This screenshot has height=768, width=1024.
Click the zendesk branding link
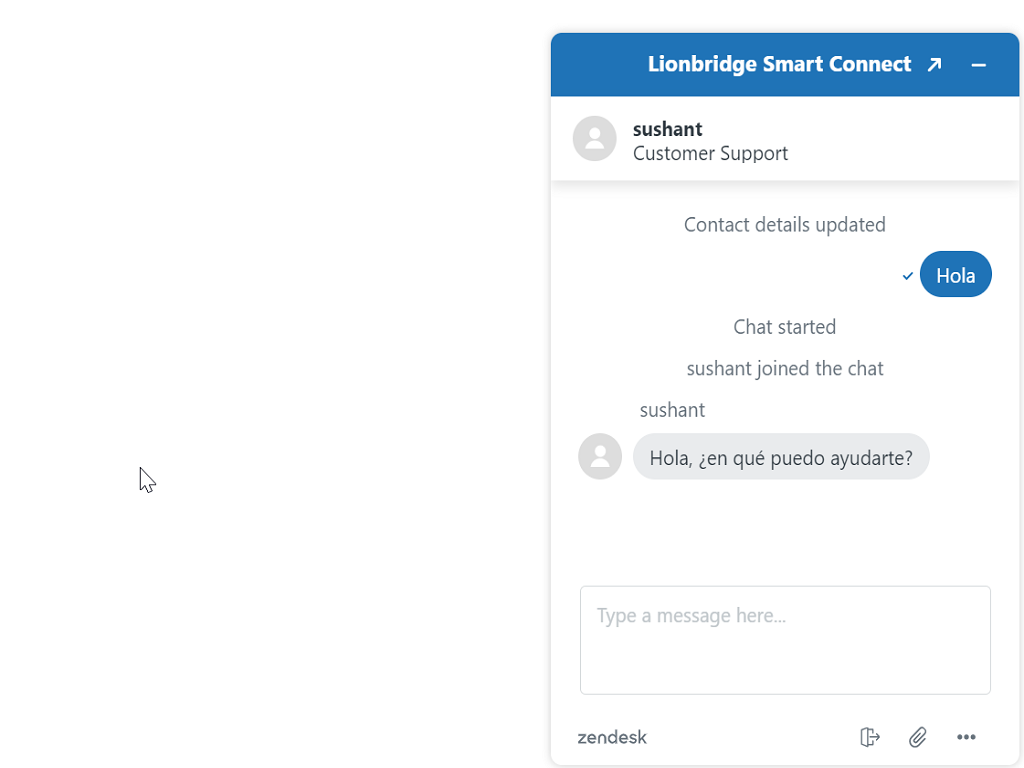point(611,737)
